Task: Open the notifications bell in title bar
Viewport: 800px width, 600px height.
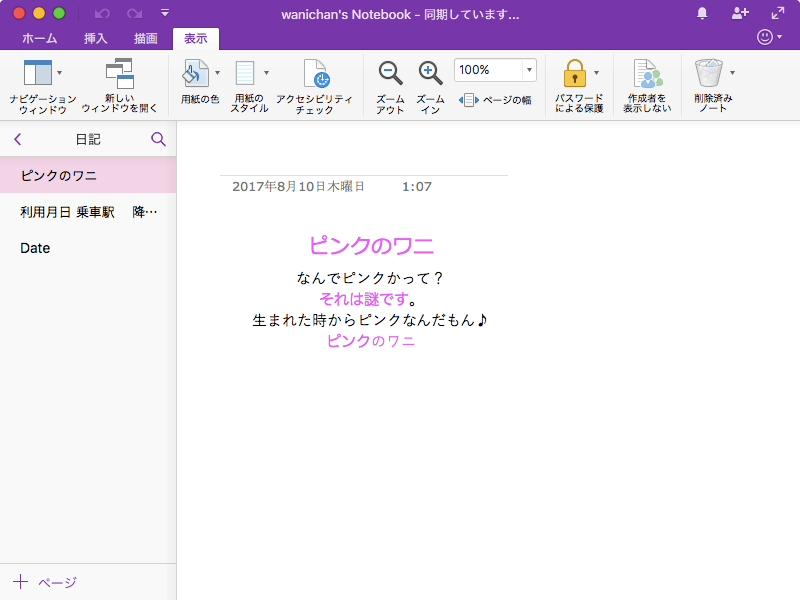Action: tap(702, 14)
